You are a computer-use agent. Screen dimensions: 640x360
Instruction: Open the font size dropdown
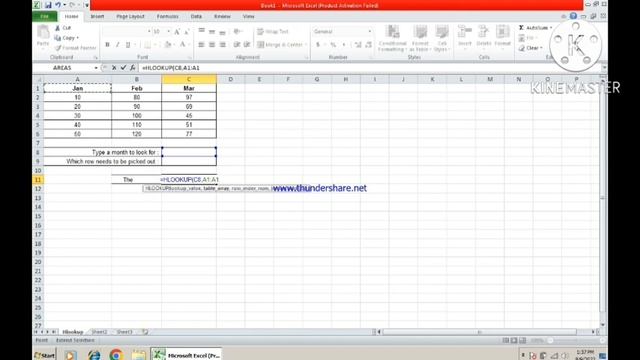tap(169, 31)
